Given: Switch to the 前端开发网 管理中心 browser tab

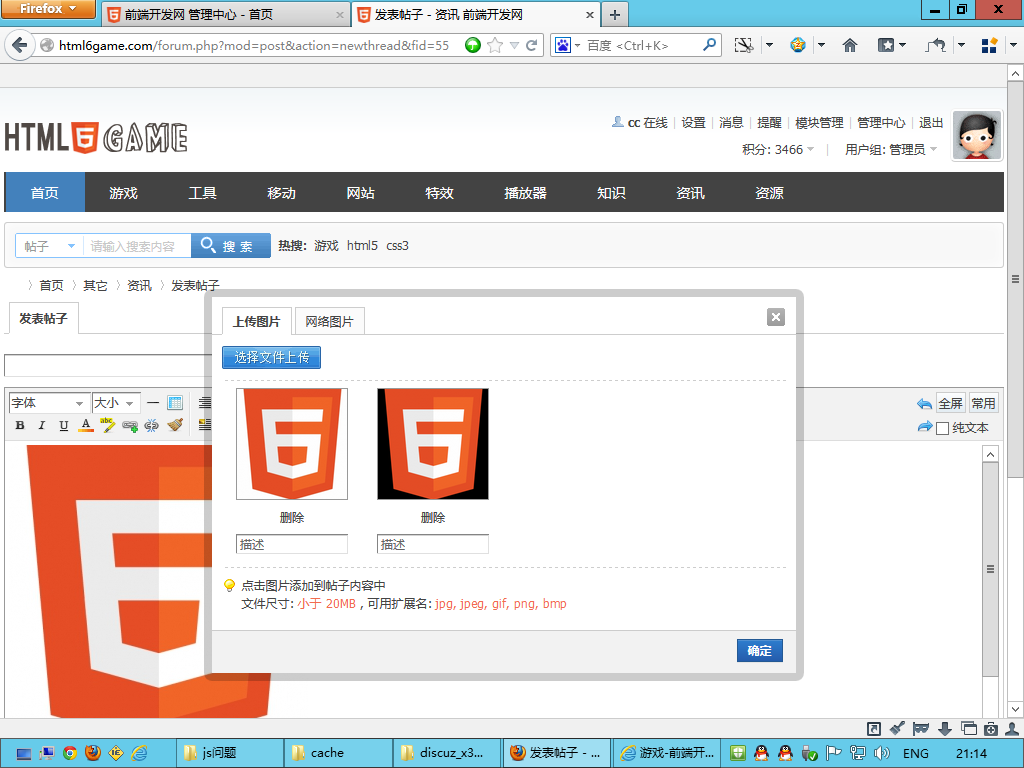Looking at the screenshot, I should point(226,14).
